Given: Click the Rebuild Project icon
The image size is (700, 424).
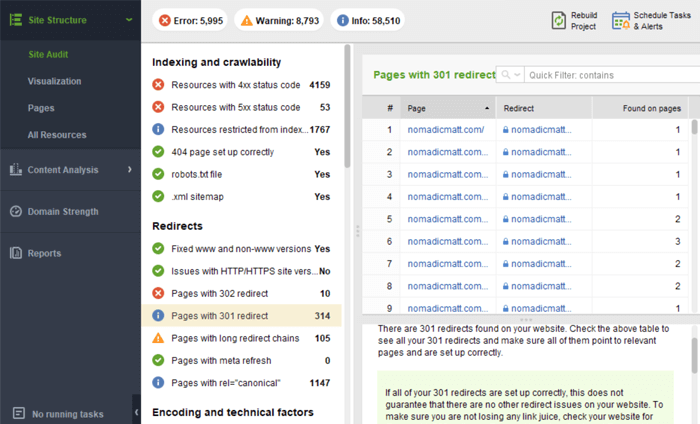Looking at the screenshot, I should (558, 21).
